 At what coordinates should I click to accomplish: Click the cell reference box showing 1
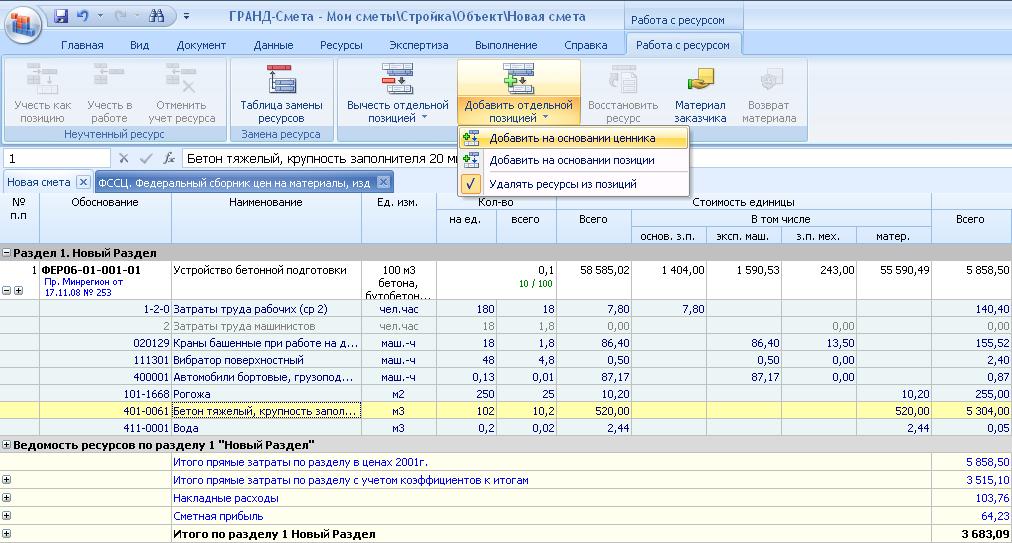pyautogui.click(x=57, y=159)
